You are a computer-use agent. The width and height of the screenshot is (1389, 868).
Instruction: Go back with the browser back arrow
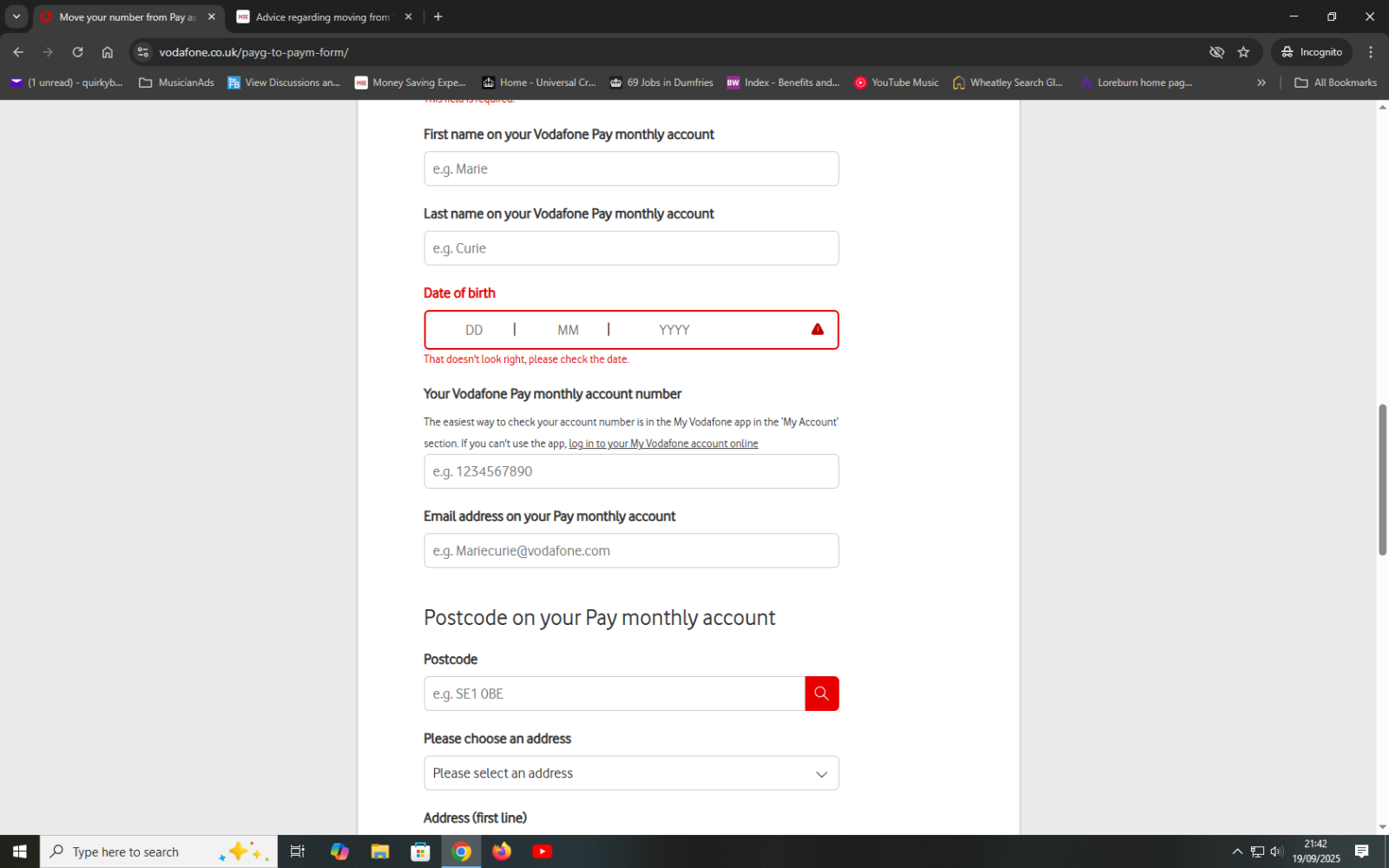(18, 52)
